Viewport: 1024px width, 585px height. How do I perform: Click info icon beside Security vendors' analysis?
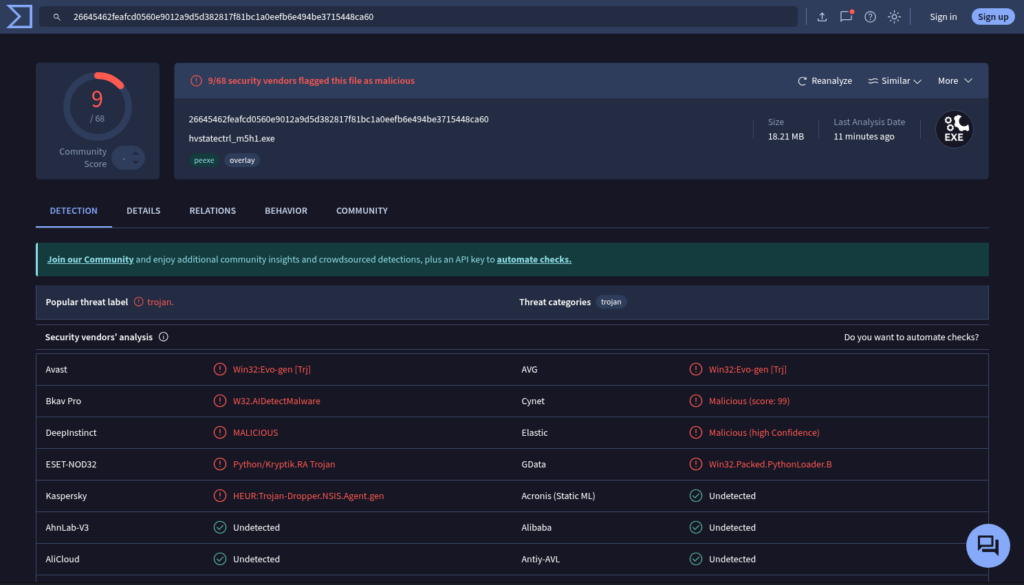(x=164, y=337)
